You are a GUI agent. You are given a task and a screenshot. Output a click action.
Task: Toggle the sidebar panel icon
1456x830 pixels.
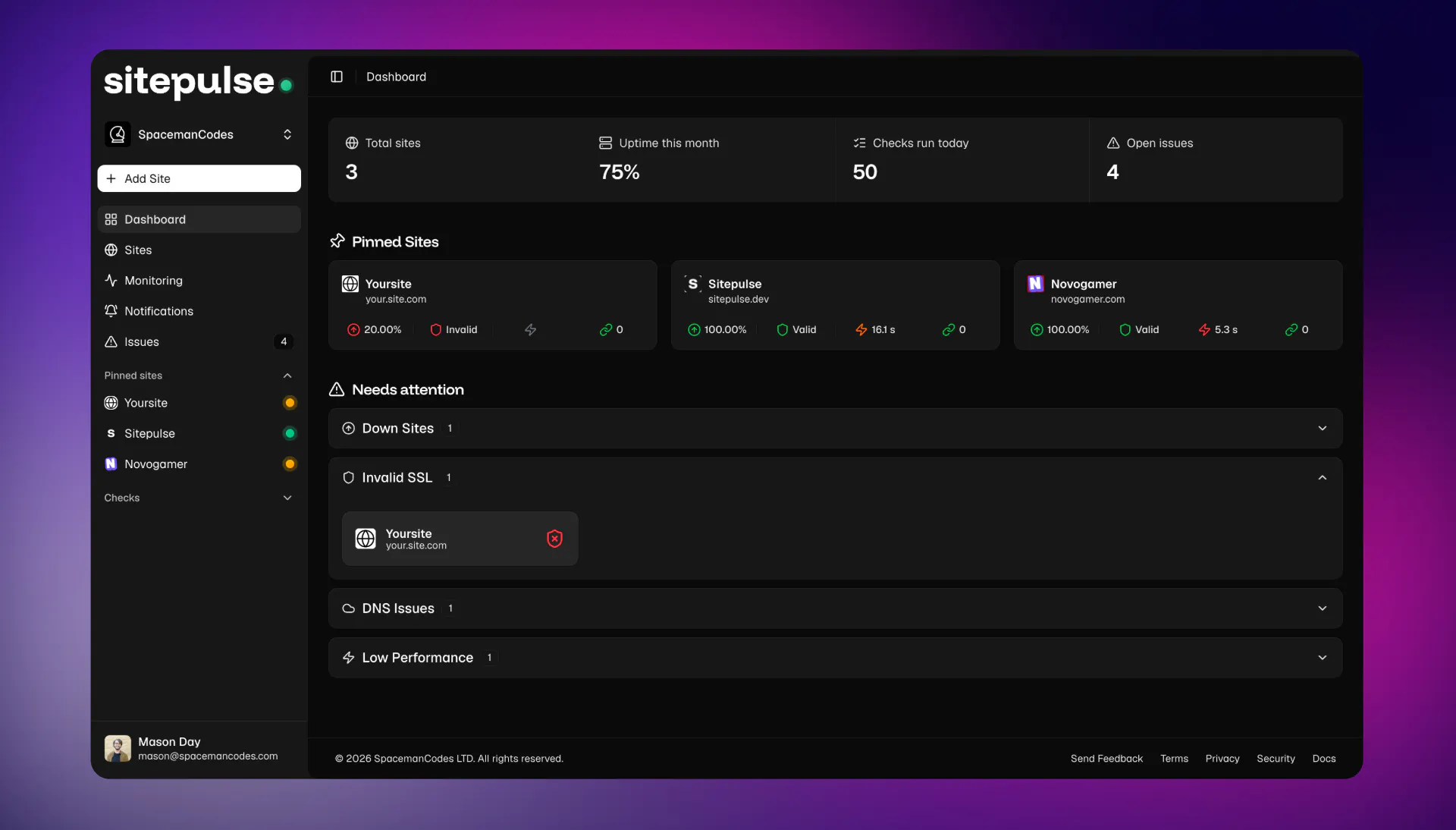[337, 77]
